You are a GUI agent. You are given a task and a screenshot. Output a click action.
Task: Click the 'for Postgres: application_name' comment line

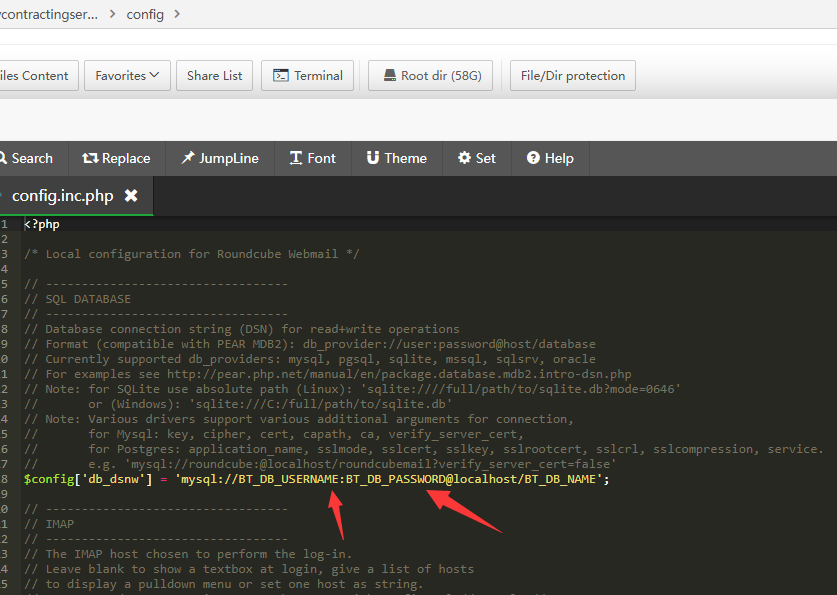424,449
